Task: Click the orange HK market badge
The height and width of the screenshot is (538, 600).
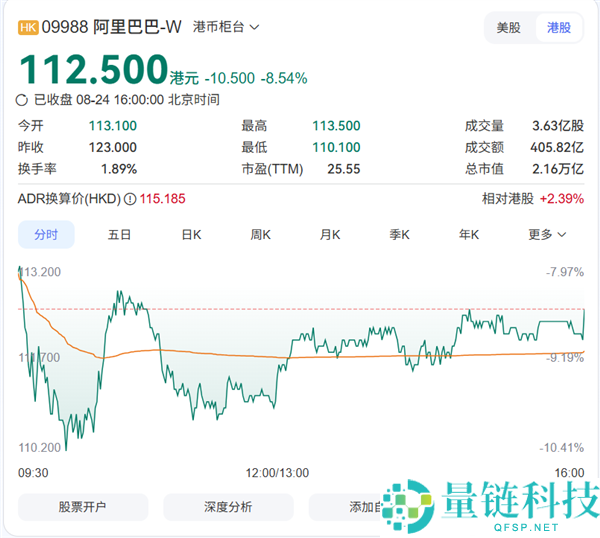Action: [28, 28]
